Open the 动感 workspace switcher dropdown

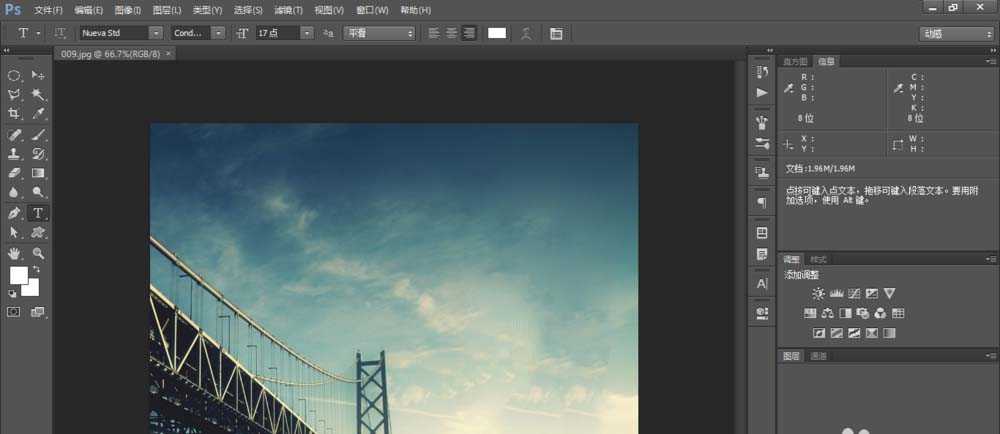955,33
